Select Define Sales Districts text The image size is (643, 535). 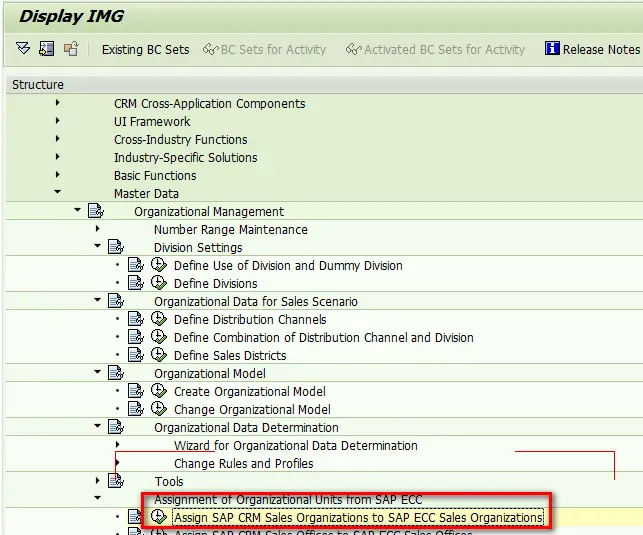(x=230, y=355)
